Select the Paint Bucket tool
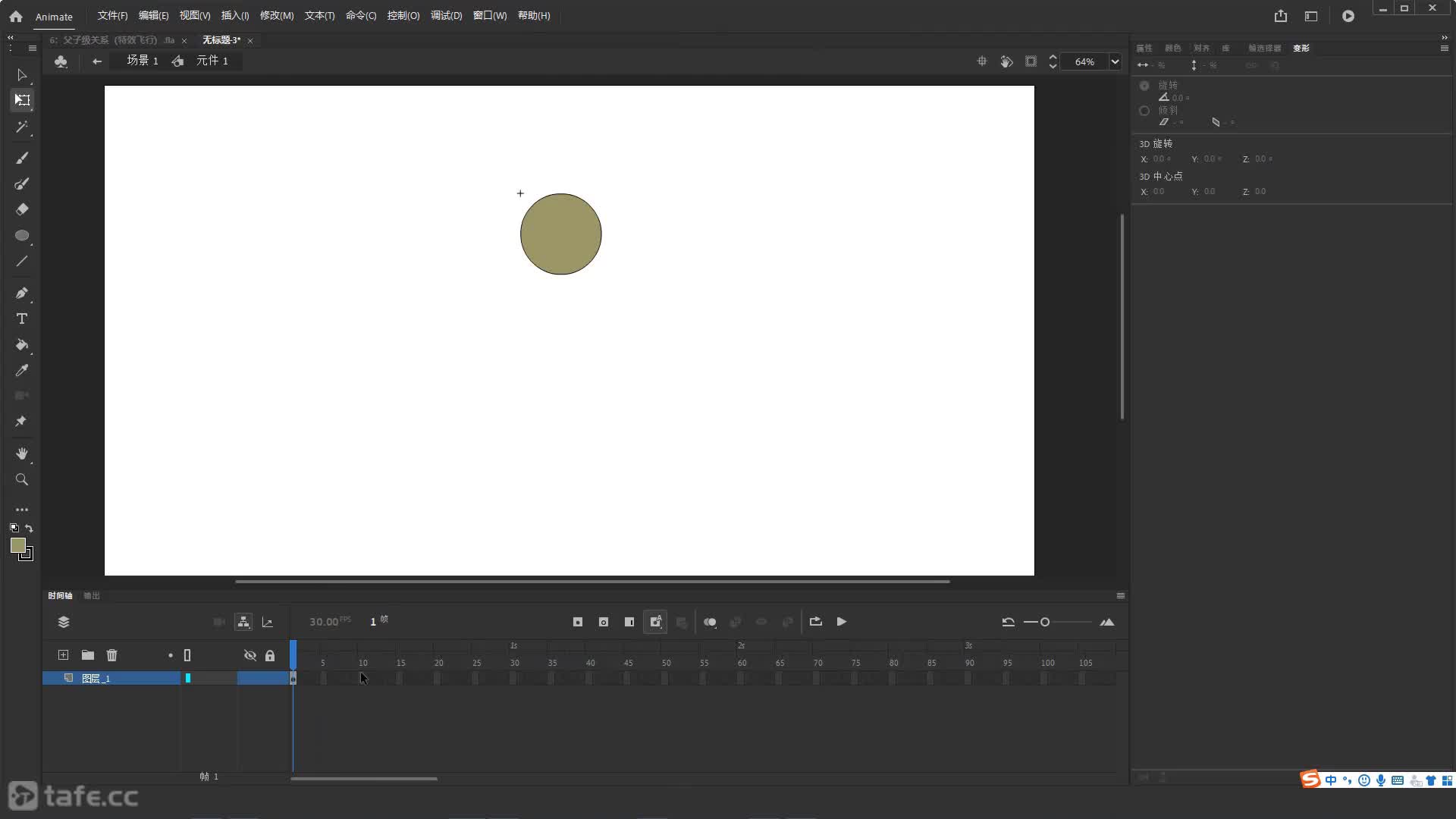This screenshot has width=1456, height=819. (x=22, y=344)
